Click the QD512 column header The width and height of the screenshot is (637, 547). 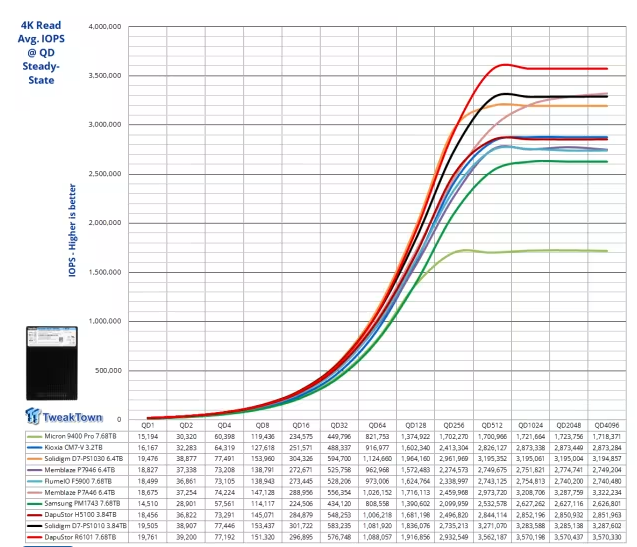point(492,425)
